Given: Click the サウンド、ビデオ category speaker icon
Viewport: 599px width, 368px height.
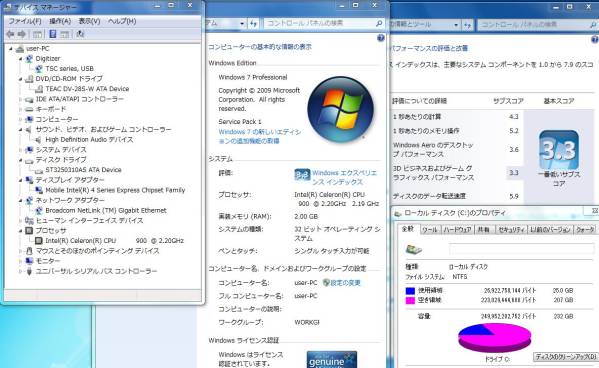Looking at the screenshot, I should pos(29,130).
